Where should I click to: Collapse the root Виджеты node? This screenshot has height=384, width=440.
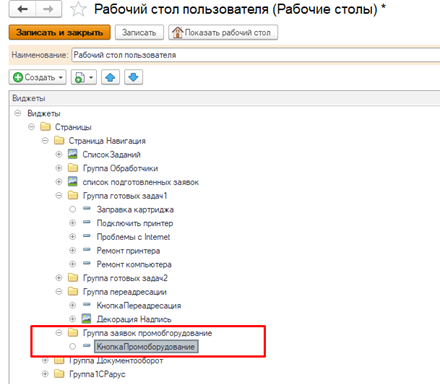click(18, 113)
